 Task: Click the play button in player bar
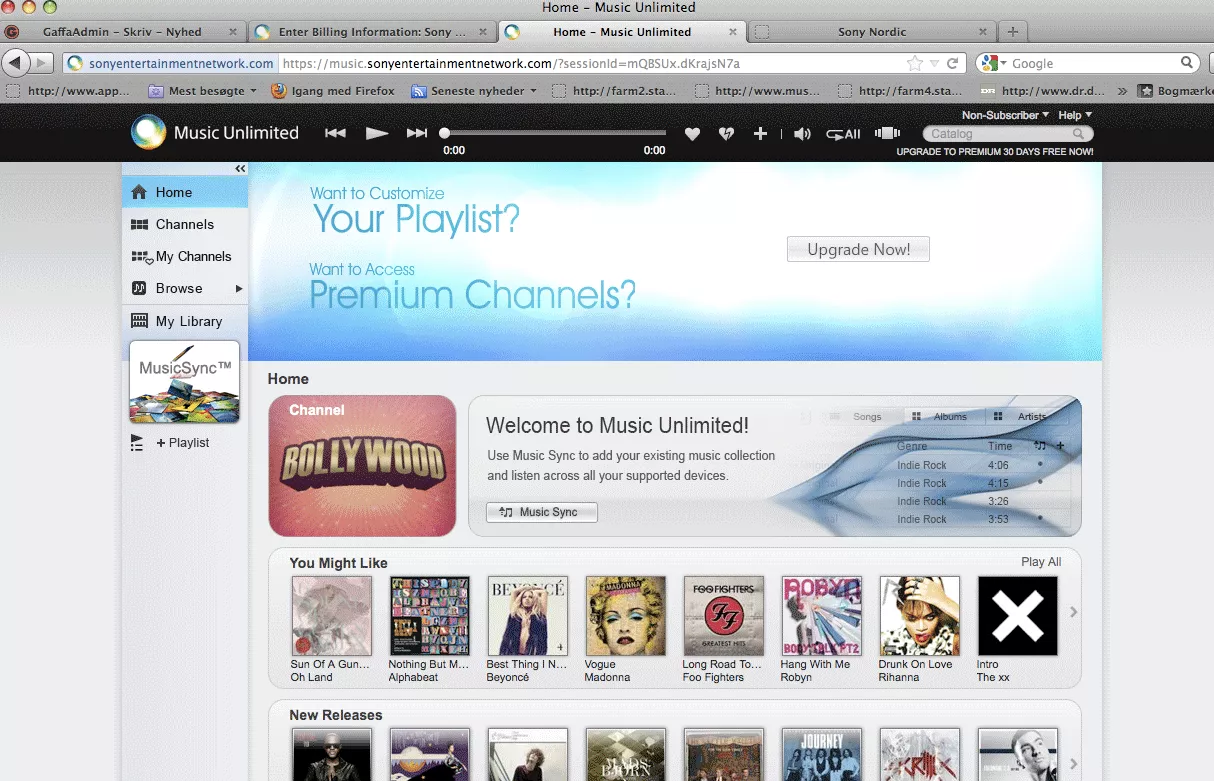(376, 133)
